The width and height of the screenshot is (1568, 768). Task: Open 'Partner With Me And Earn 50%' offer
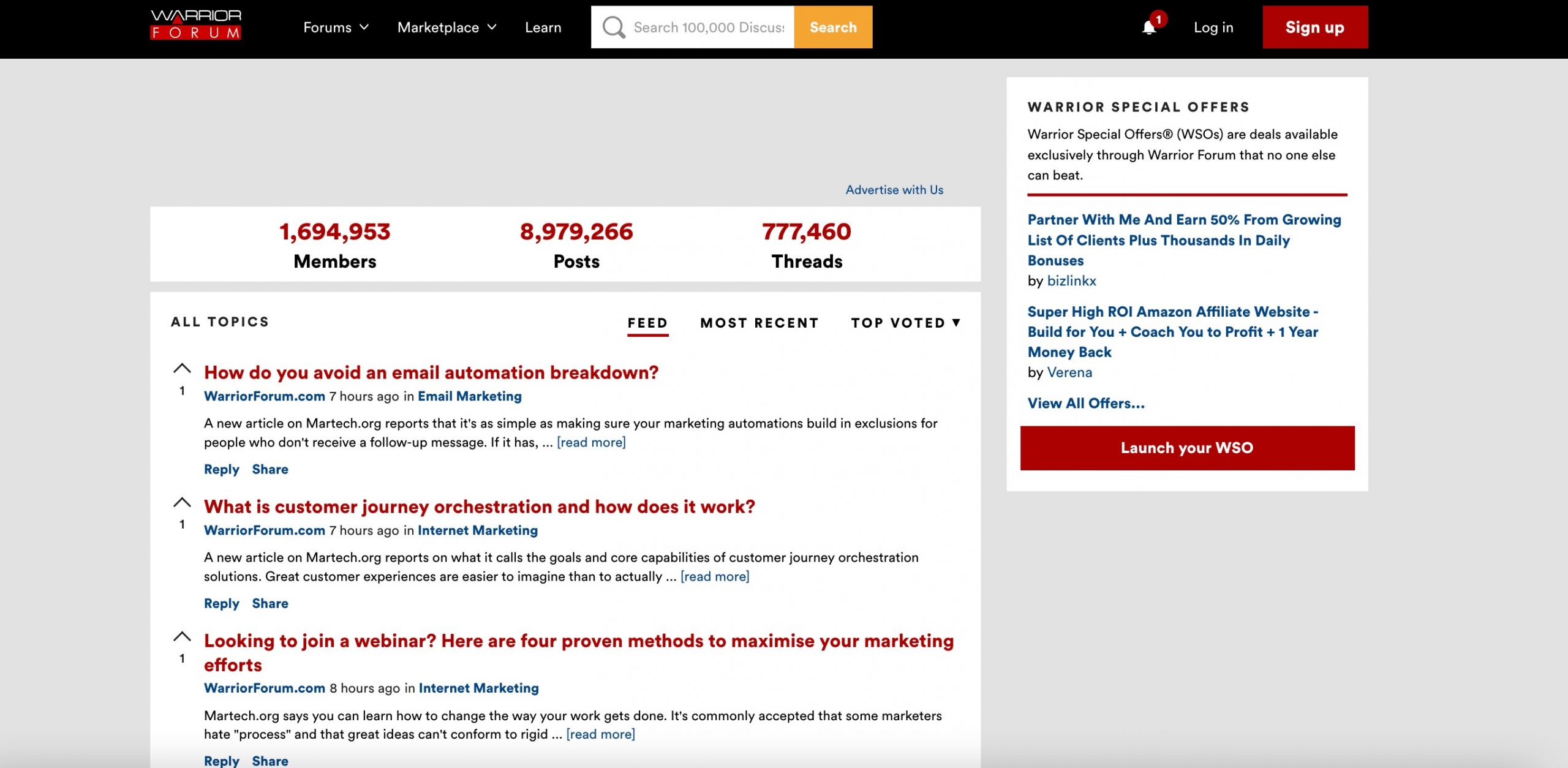1184,240
